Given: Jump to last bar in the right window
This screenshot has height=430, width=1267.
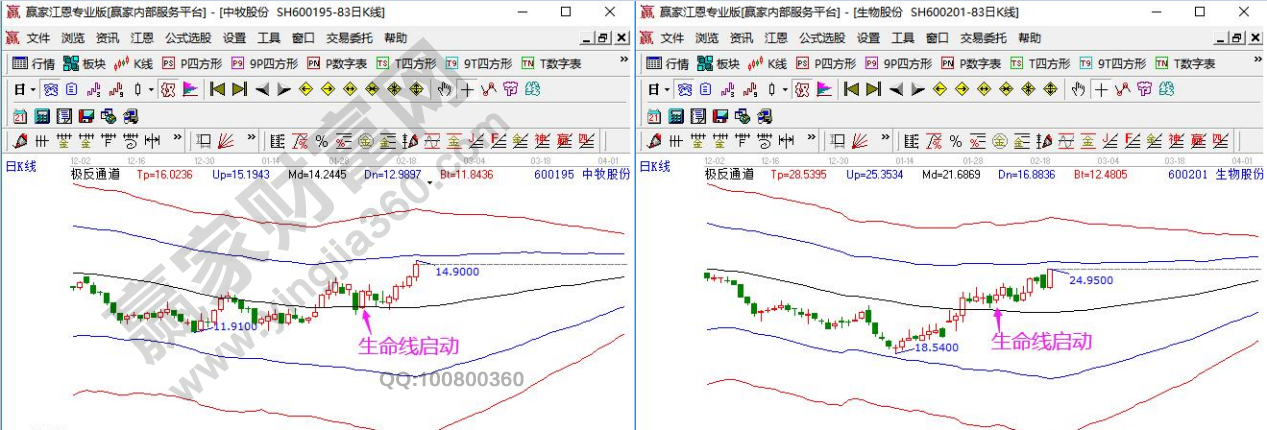Looking at the screenshot, I should [872, 89].
